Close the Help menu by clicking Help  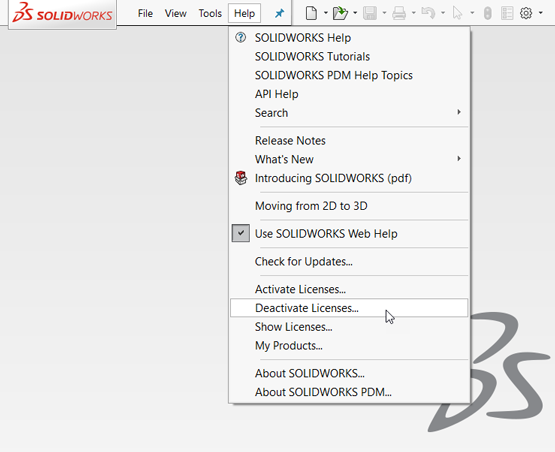point(244,13)
